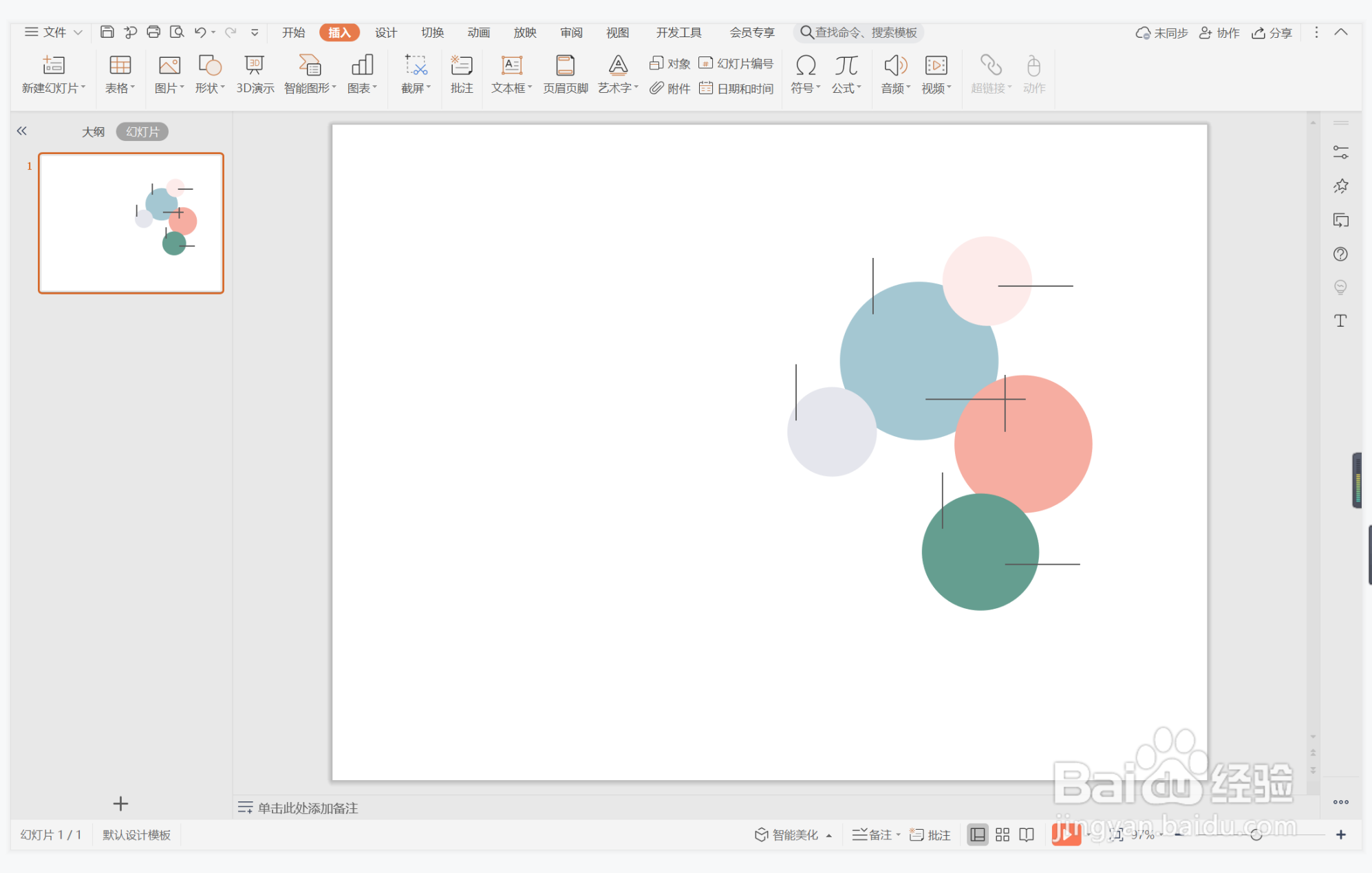1372x873 pixels.
Task: Click the 3D演示 icon
Action: [x=255, y=66]
